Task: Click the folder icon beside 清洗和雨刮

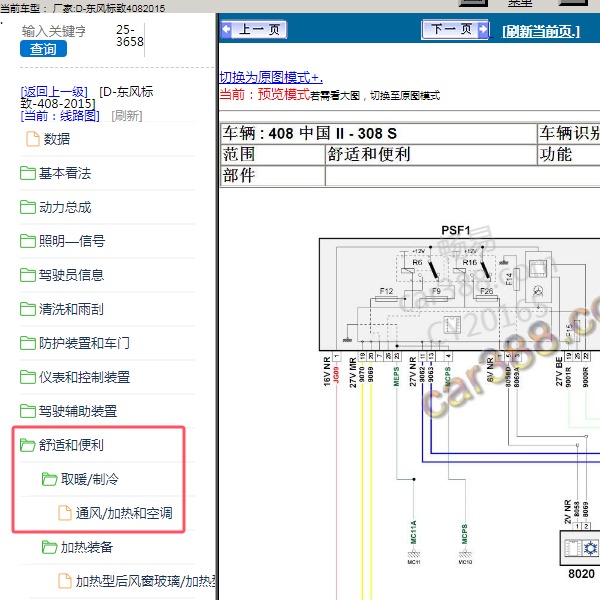Action: [28, 309]
